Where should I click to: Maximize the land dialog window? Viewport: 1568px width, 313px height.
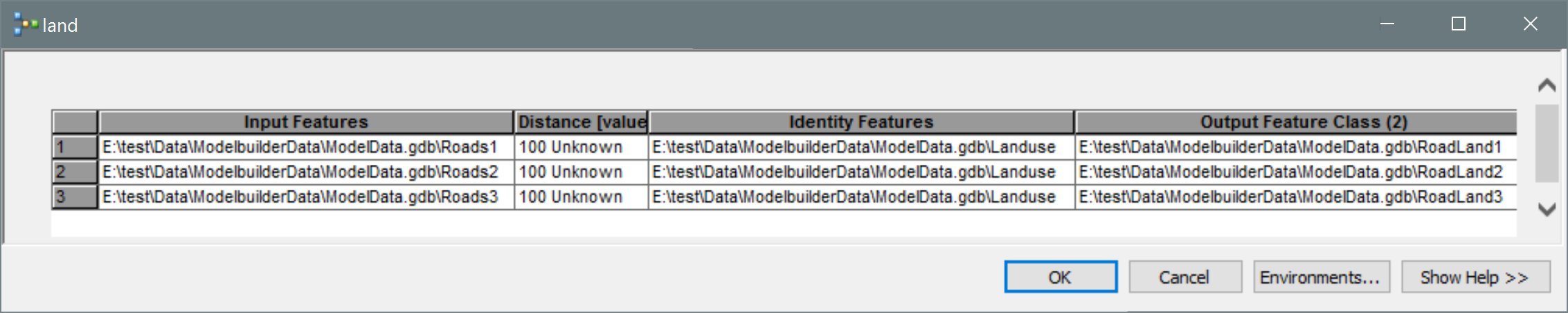pos(1459,24)
